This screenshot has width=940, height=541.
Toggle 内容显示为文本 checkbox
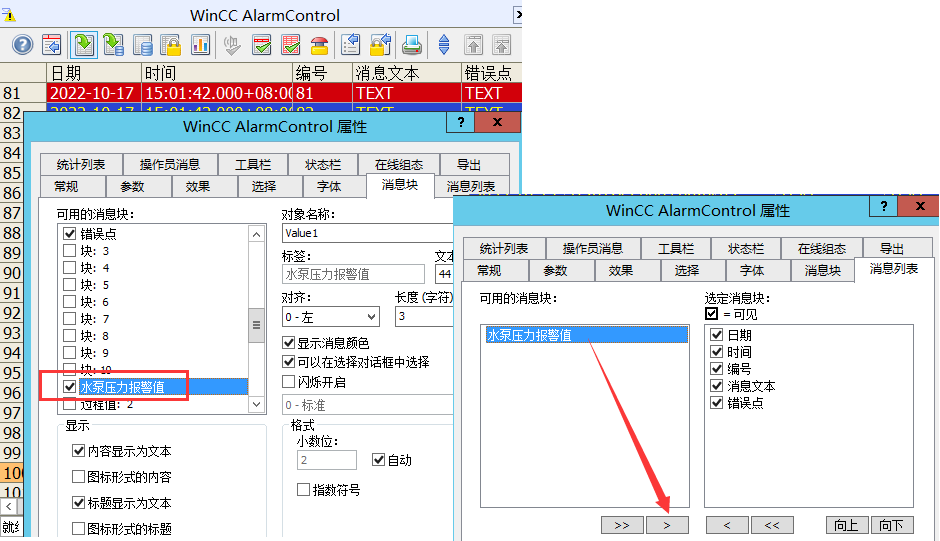click(x=78, y=450)
